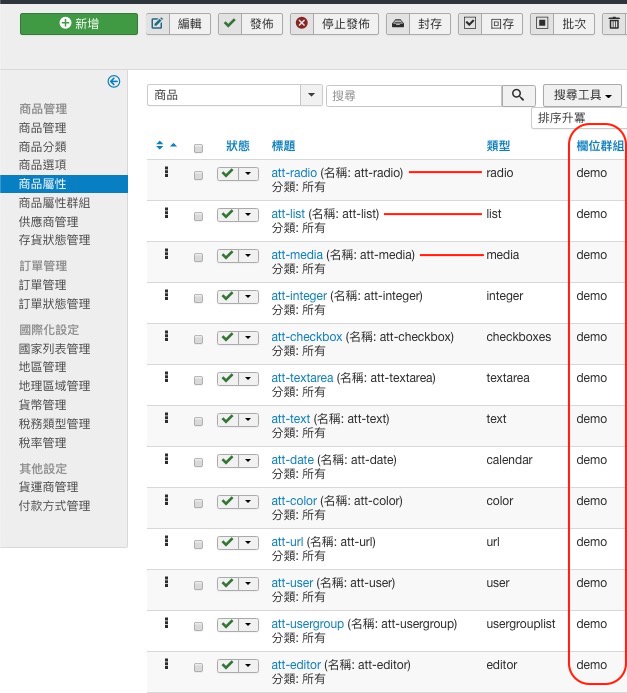Check the att-color row checkbox

pos(198,503)
